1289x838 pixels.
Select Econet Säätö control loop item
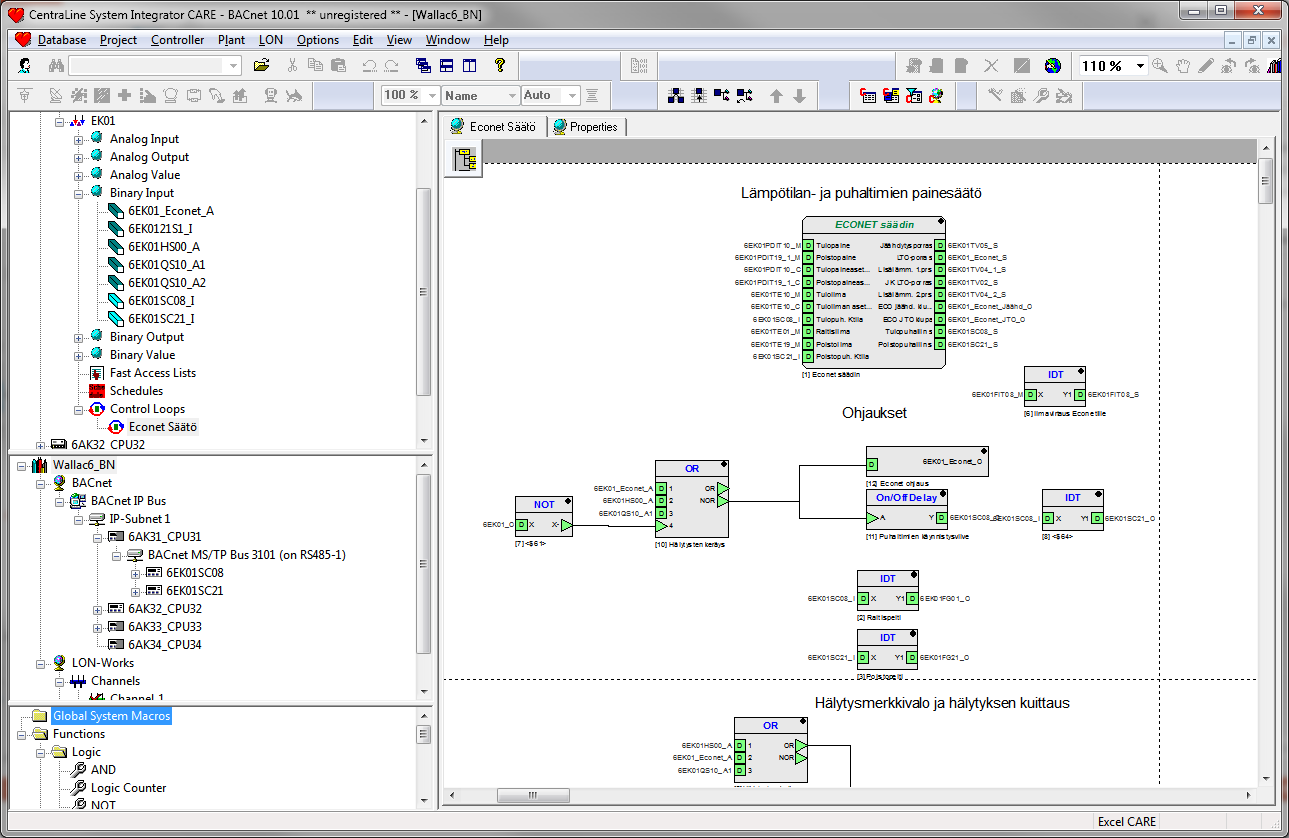click(x=163, y=427)
